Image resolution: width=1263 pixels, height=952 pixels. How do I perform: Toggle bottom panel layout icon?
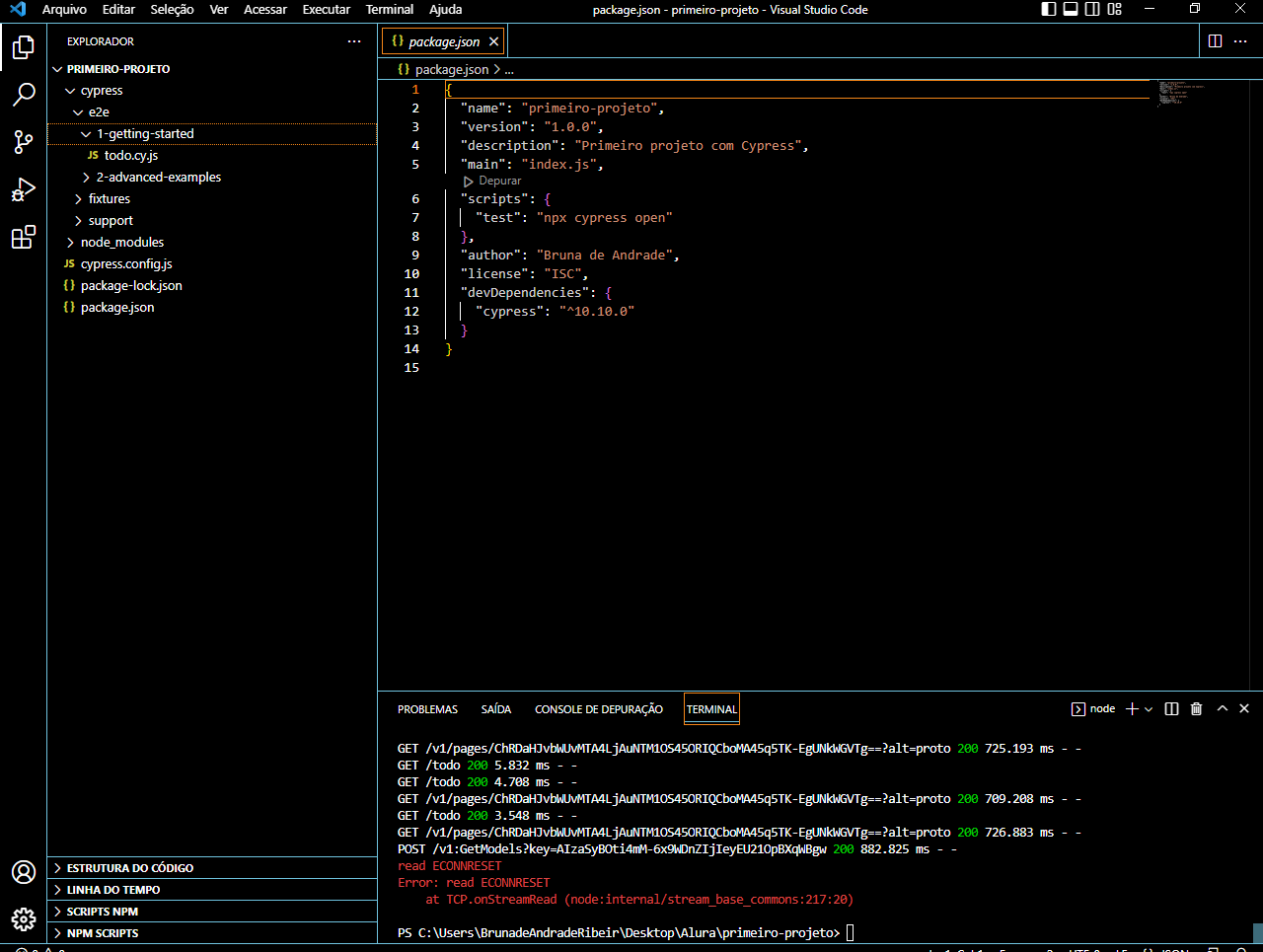click(x=1071, y=9)
